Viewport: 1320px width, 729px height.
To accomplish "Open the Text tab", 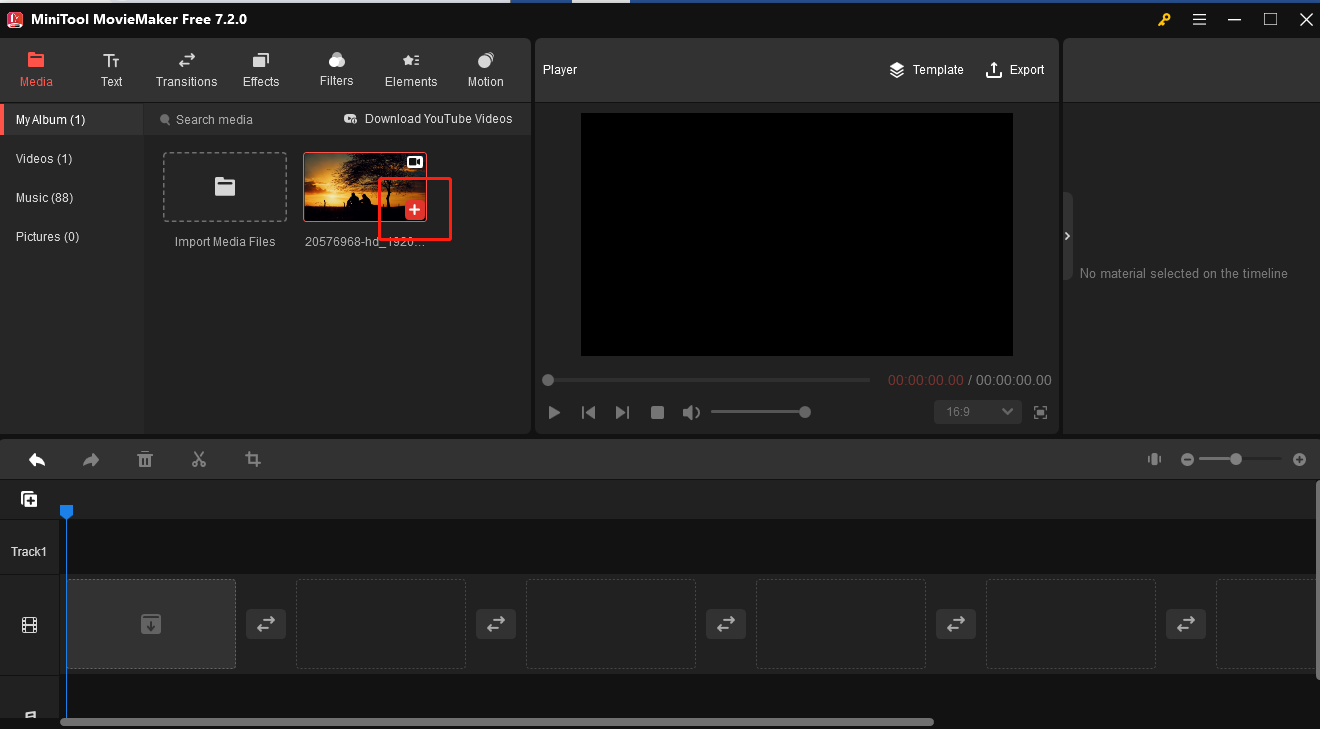I will point(111,70).
